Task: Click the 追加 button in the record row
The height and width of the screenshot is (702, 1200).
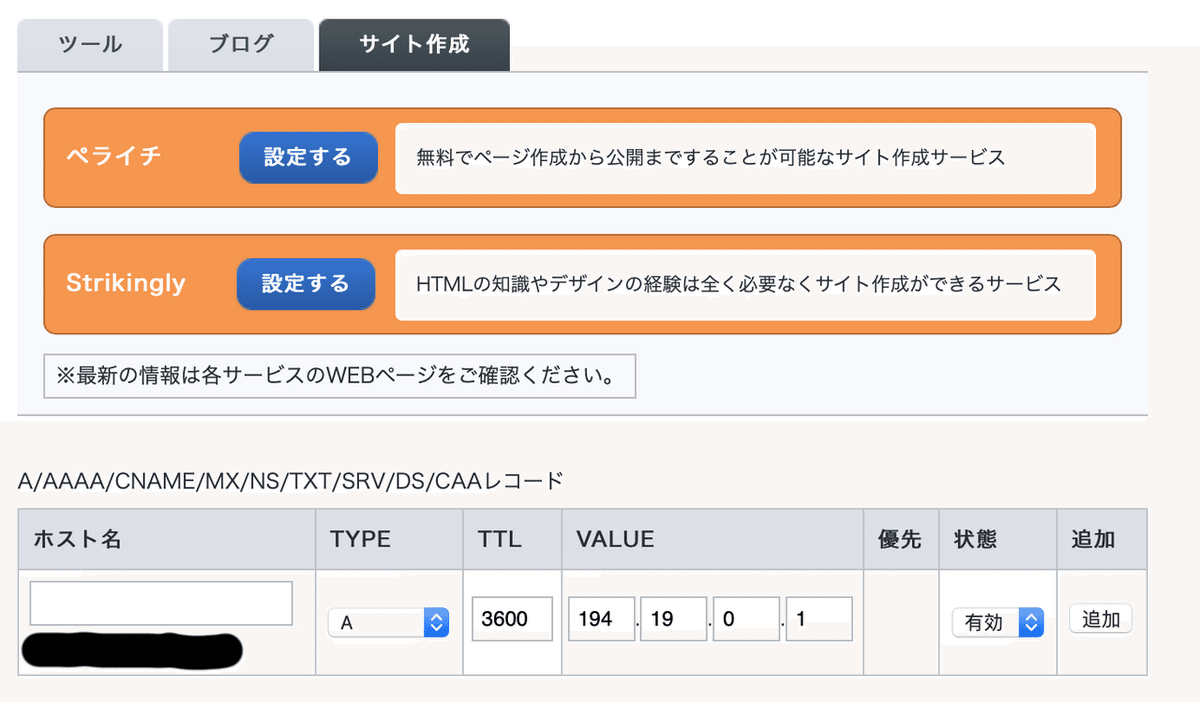Action: 1100,619
